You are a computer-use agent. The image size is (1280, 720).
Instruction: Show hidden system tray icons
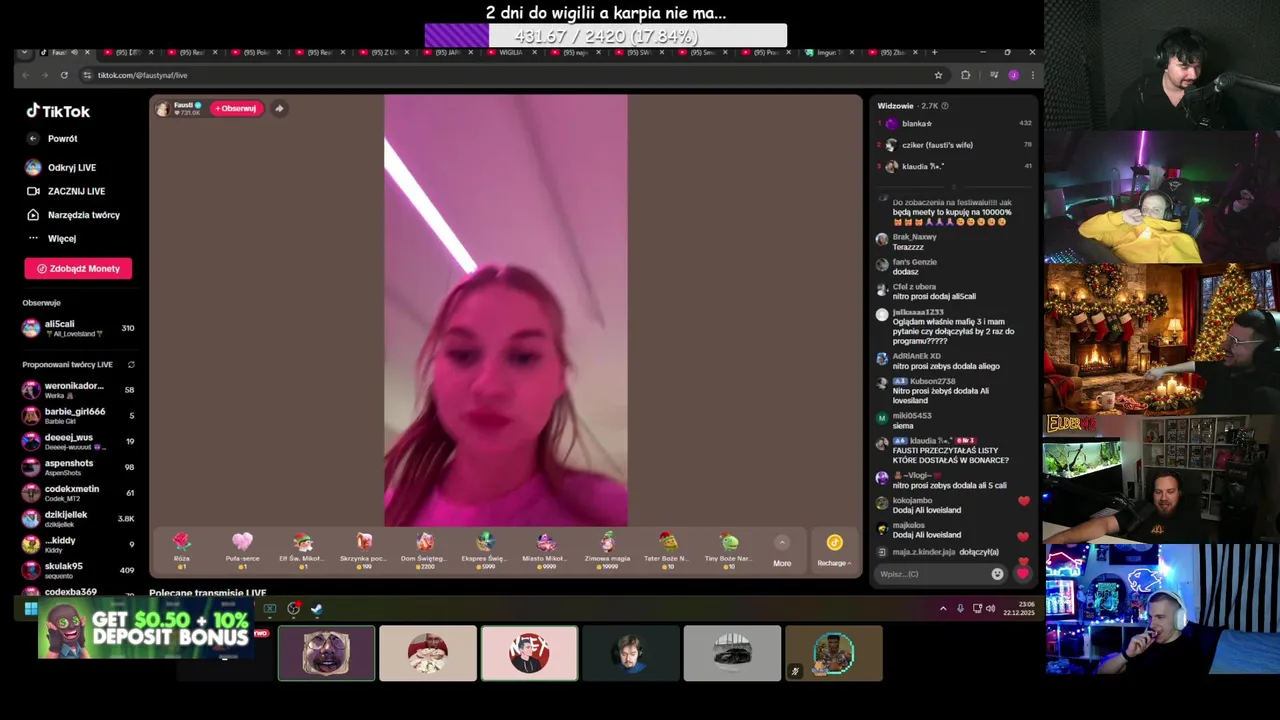pyautogui.click(x=943, y=609)
